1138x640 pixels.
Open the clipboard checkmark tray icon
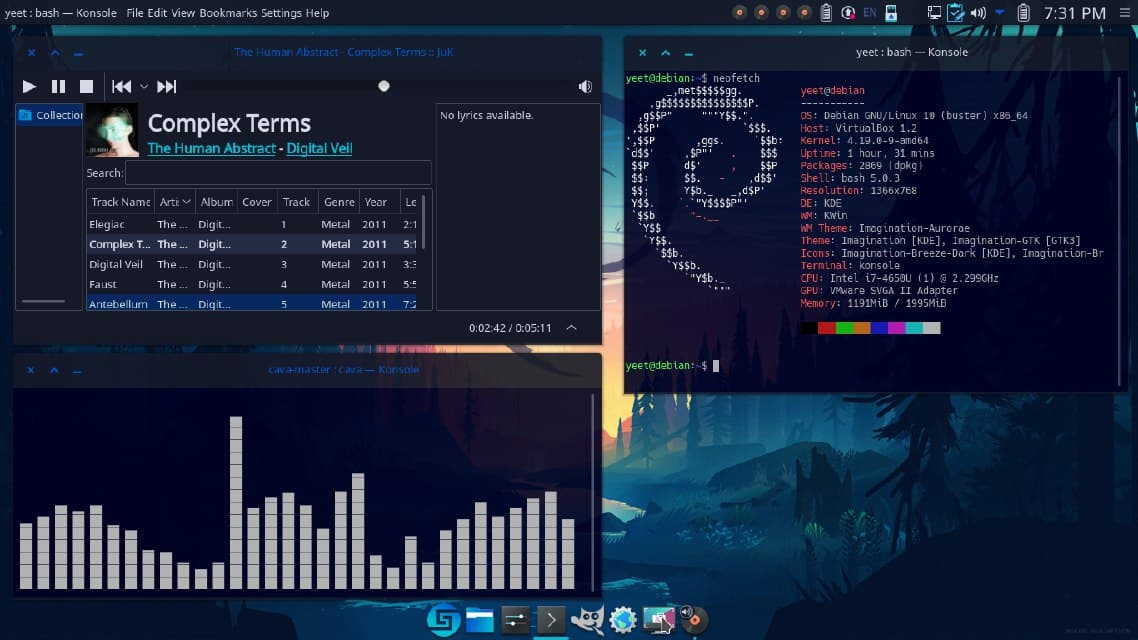[x=956, y=13]
